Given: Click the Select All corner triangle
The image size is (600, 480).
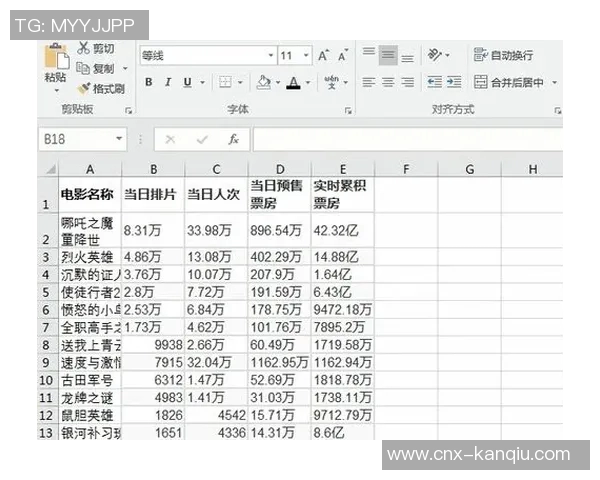Looking at the screenshot, I should point(49,169).
